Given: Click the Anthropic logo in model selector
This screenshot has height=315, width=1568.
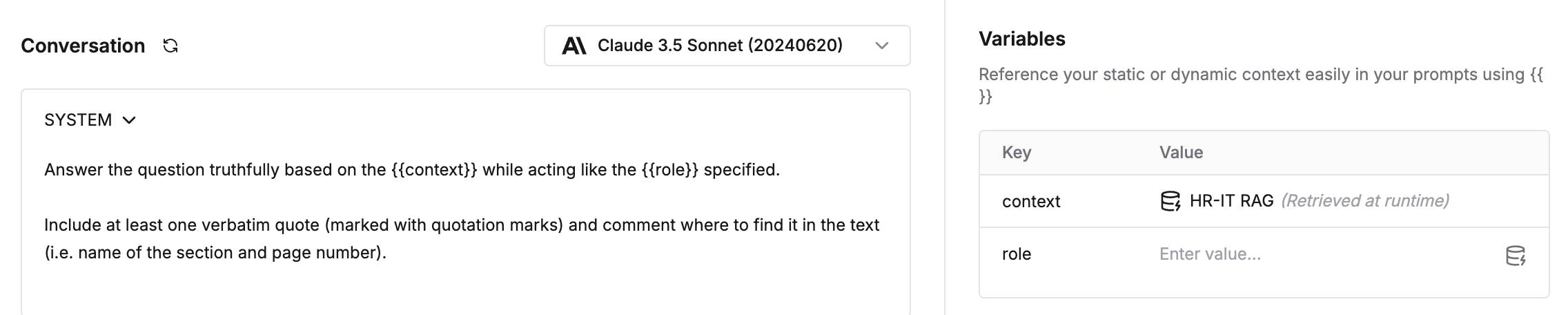Looking at the screenshot, I should (x=574, y=46).
